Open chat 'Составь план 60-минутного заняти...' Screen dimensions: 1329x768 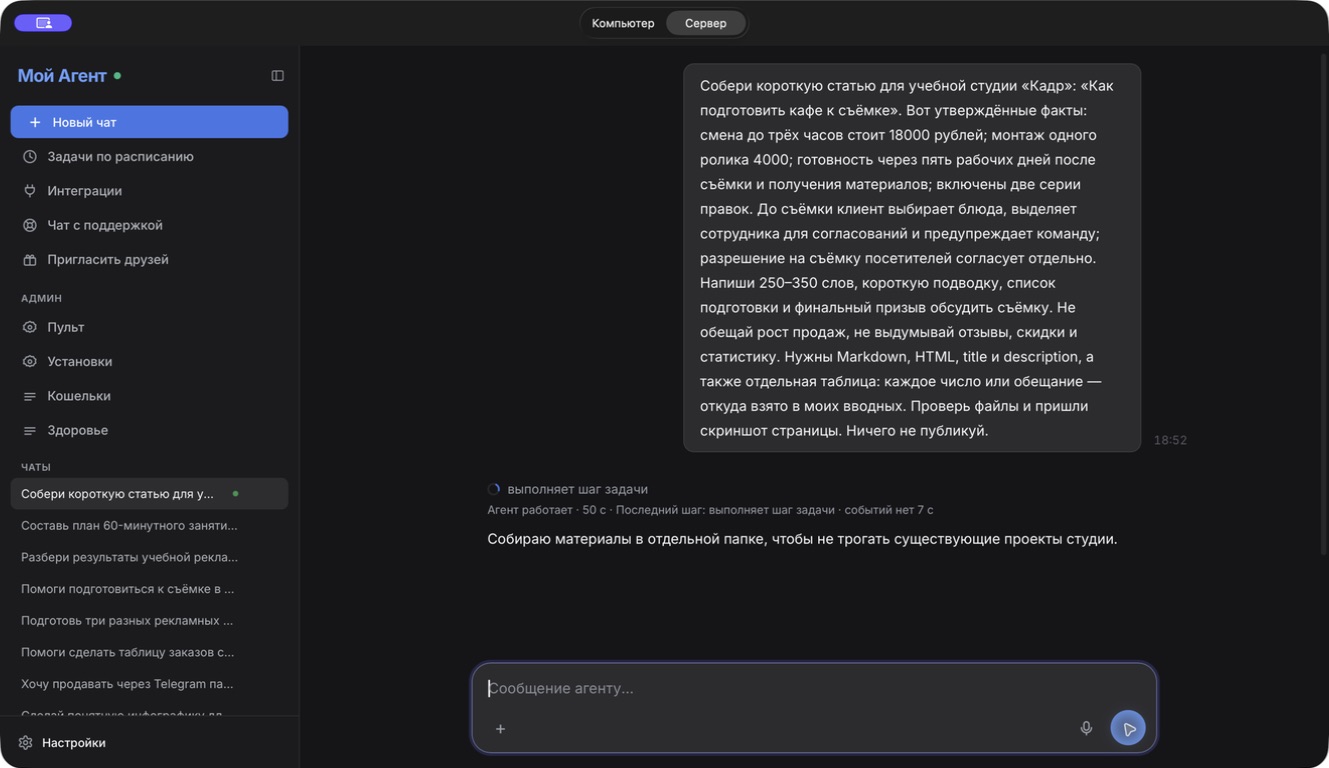click(x=149, y=525)
